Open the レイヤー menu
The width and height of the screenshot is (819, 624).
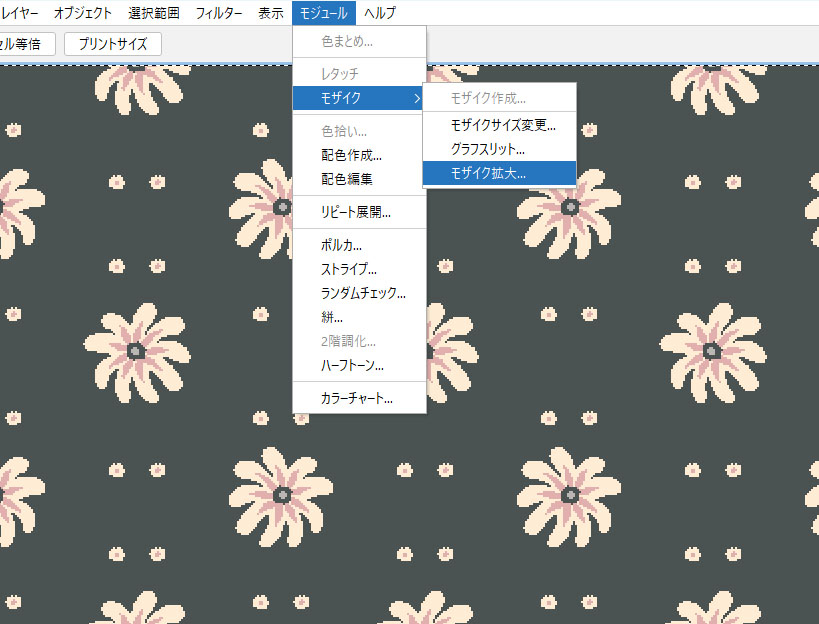[19, 13]
